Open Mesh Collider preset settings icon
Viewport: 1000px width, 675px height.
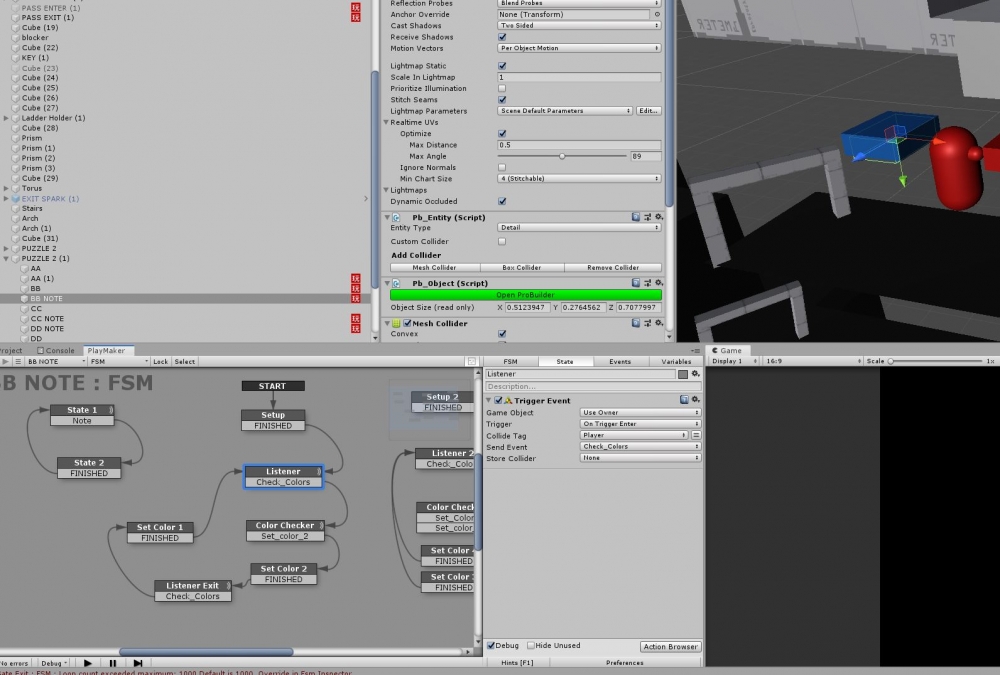pyautogui.click(x=647, y=323)
